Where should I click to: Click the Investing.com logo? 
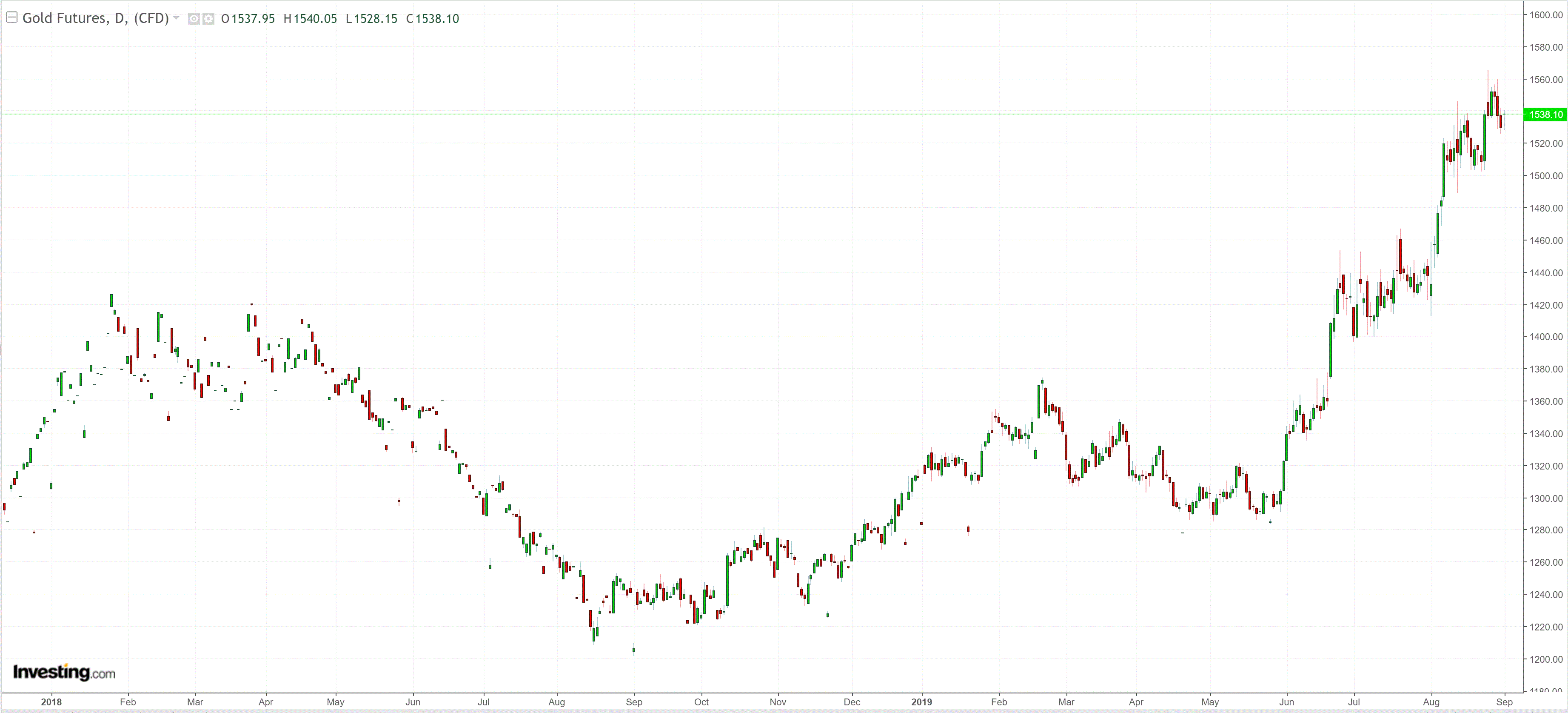tap(64, 672)
